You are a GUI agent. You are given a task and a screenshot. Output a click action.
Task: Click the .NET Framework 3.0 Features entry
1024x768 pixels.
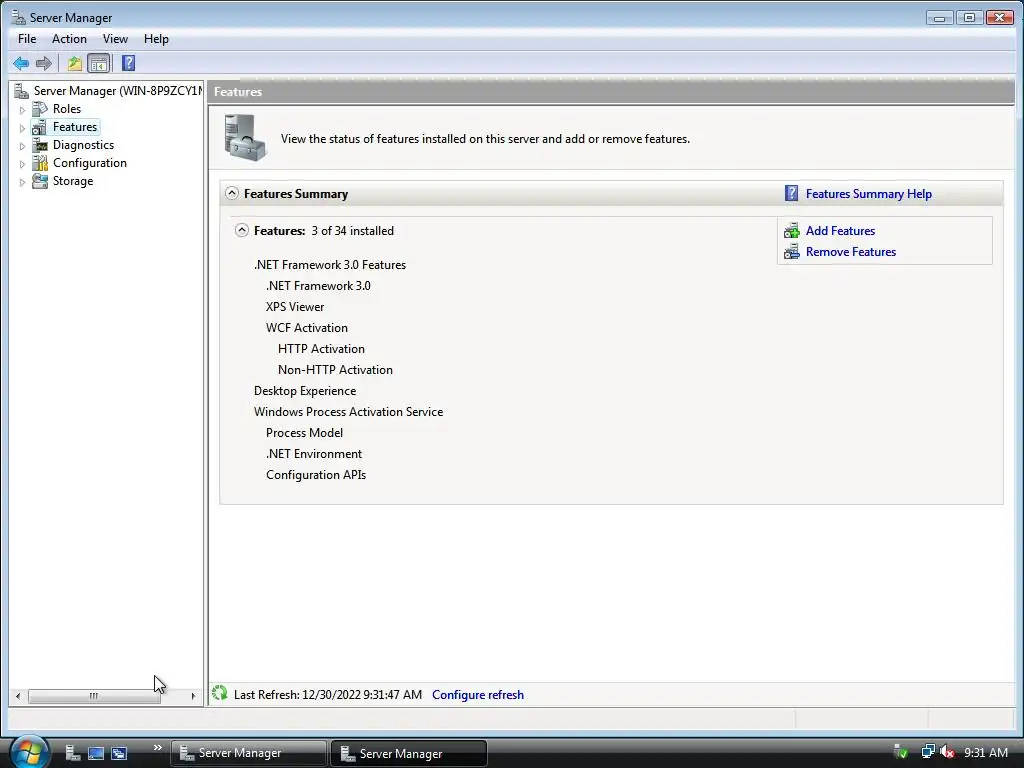pos(330,264)
